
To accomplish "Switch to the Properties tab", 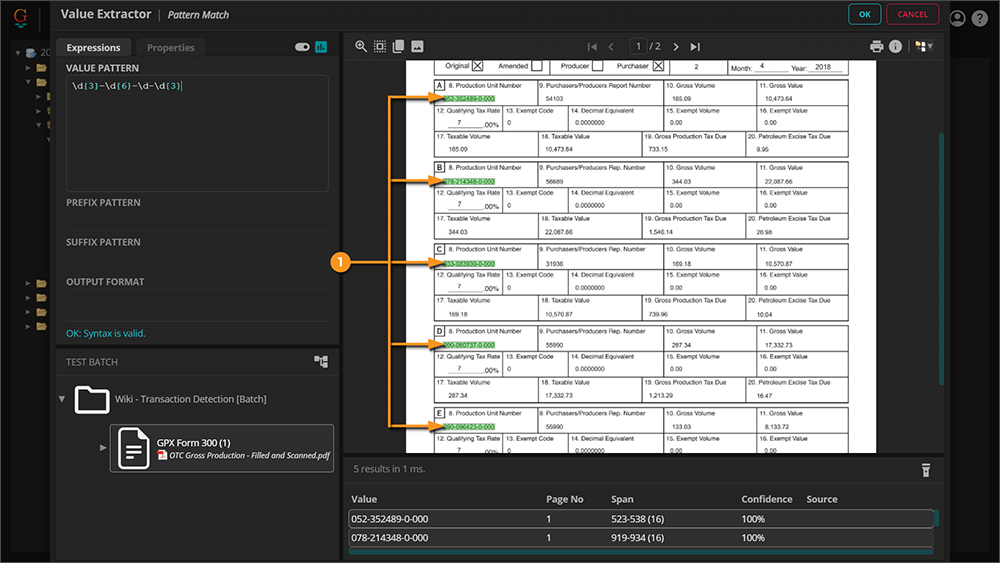I will click(170, 47).
